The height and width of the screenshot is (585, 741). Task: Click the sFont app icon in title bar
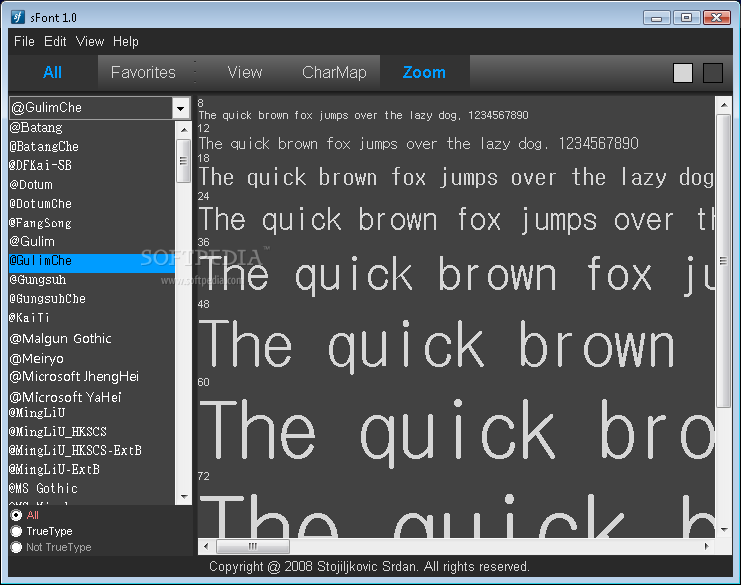pos(18,17)
